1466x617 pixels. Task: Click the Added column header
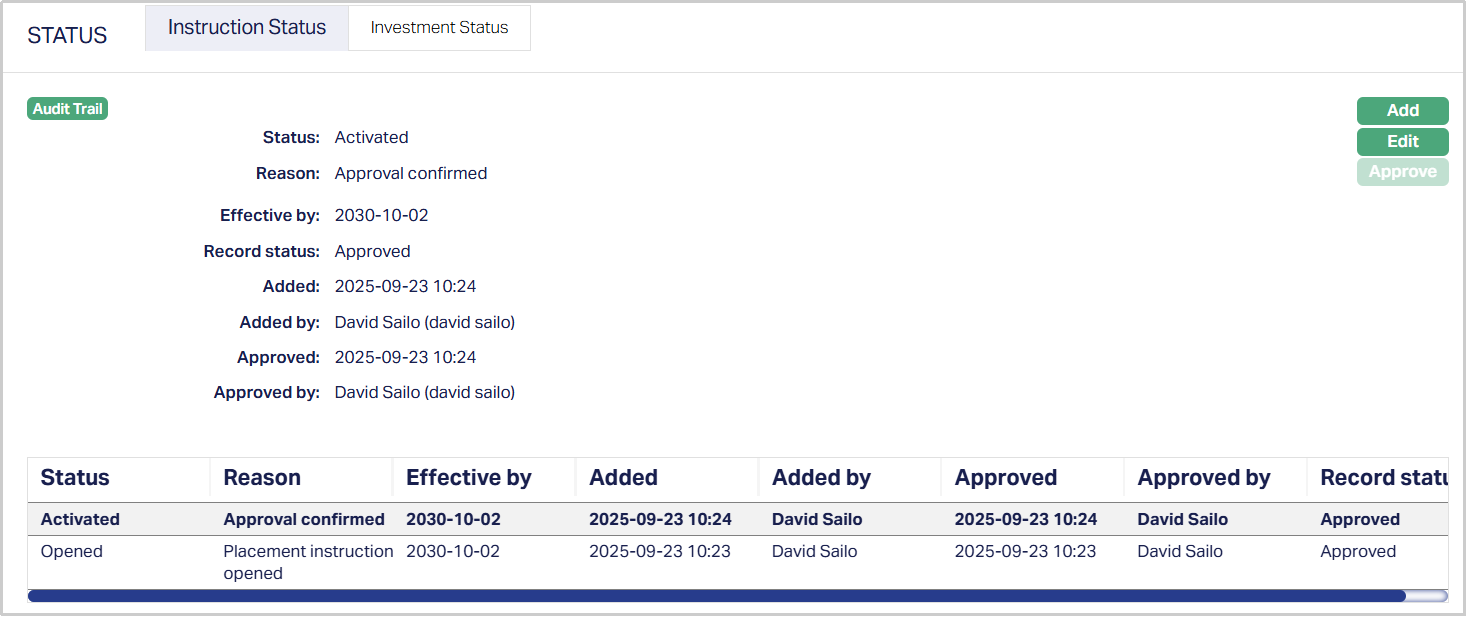[623, 478]
